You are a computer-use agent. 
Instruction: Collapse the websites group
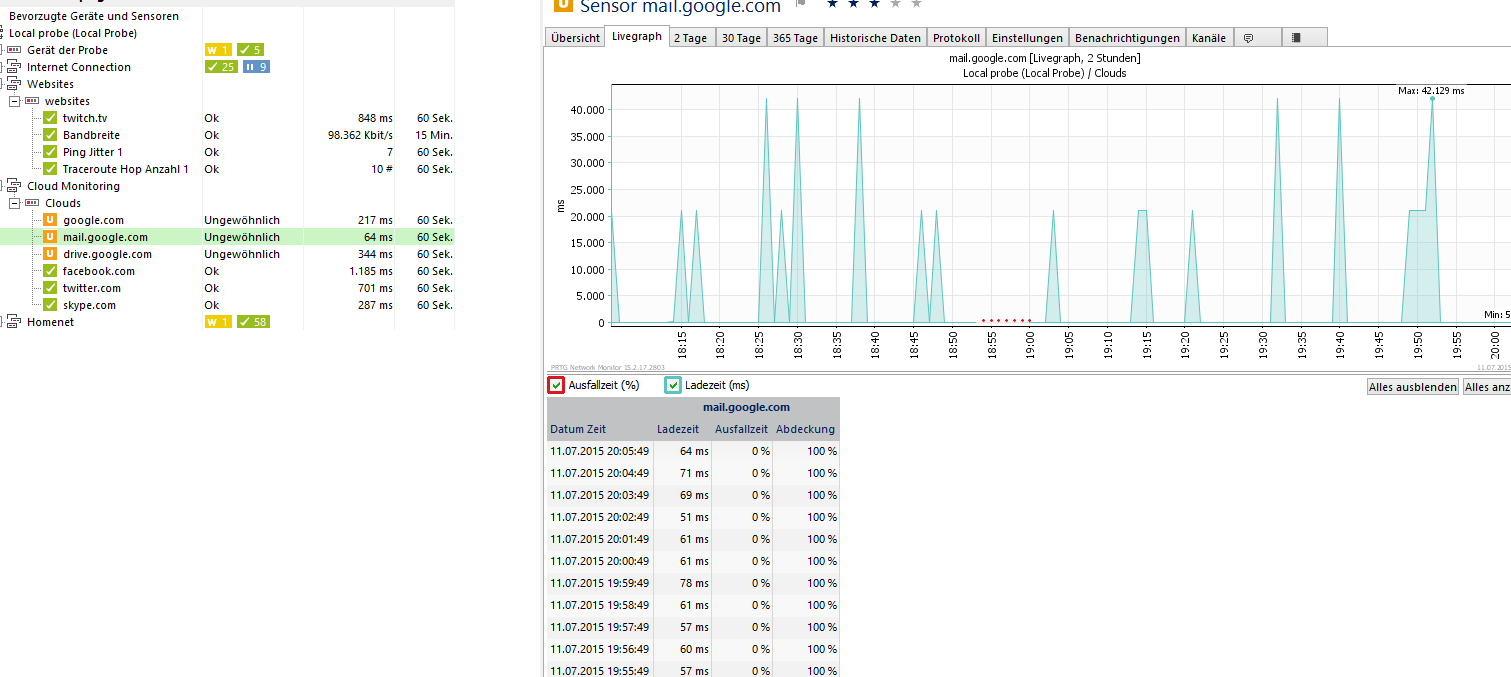[15, 101]
